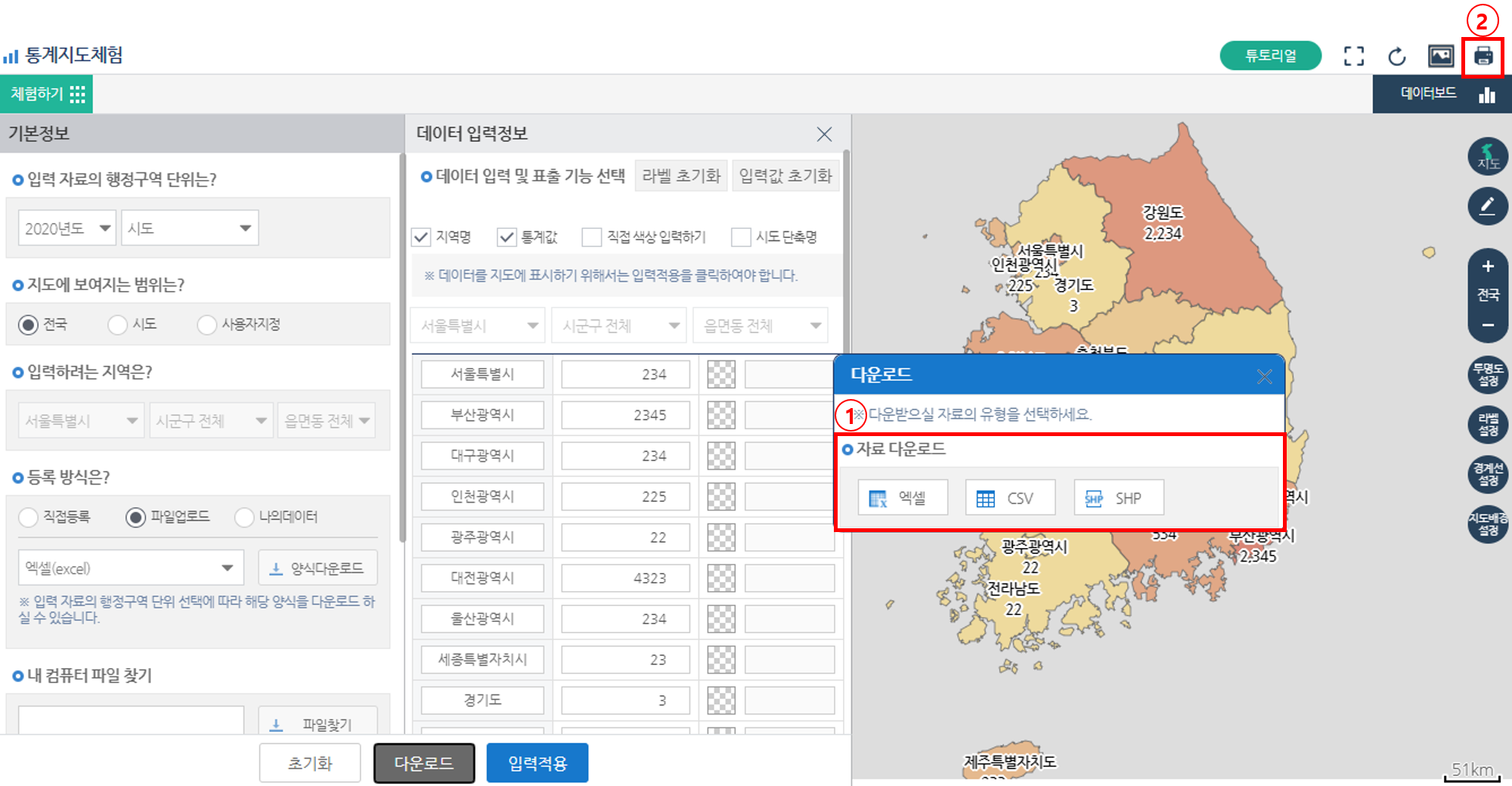
Task: Open the 데이터보드 tab
Action: point(1442,94)
